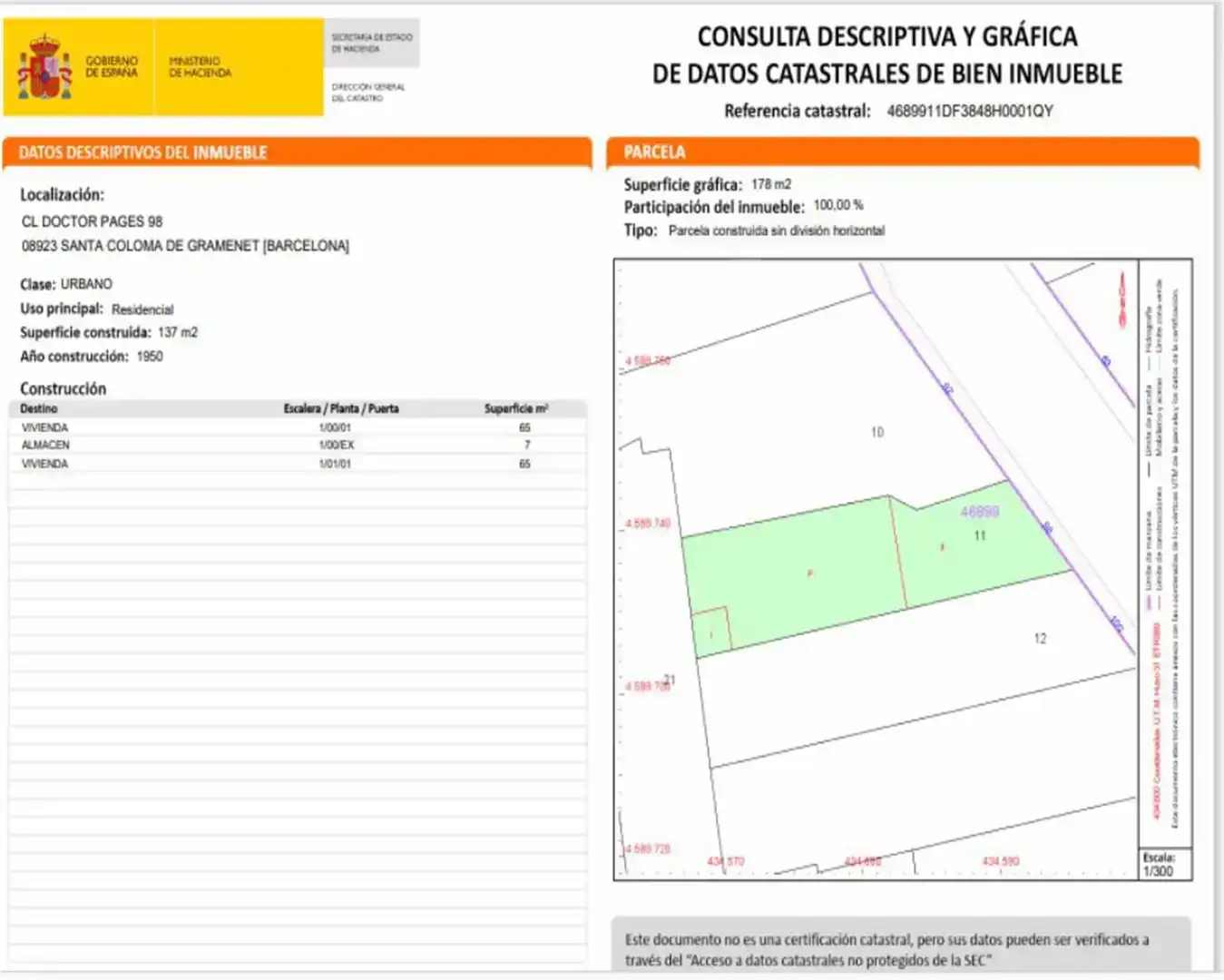
Task: Select the 'ALMACEN' row label
Action: 45,445
